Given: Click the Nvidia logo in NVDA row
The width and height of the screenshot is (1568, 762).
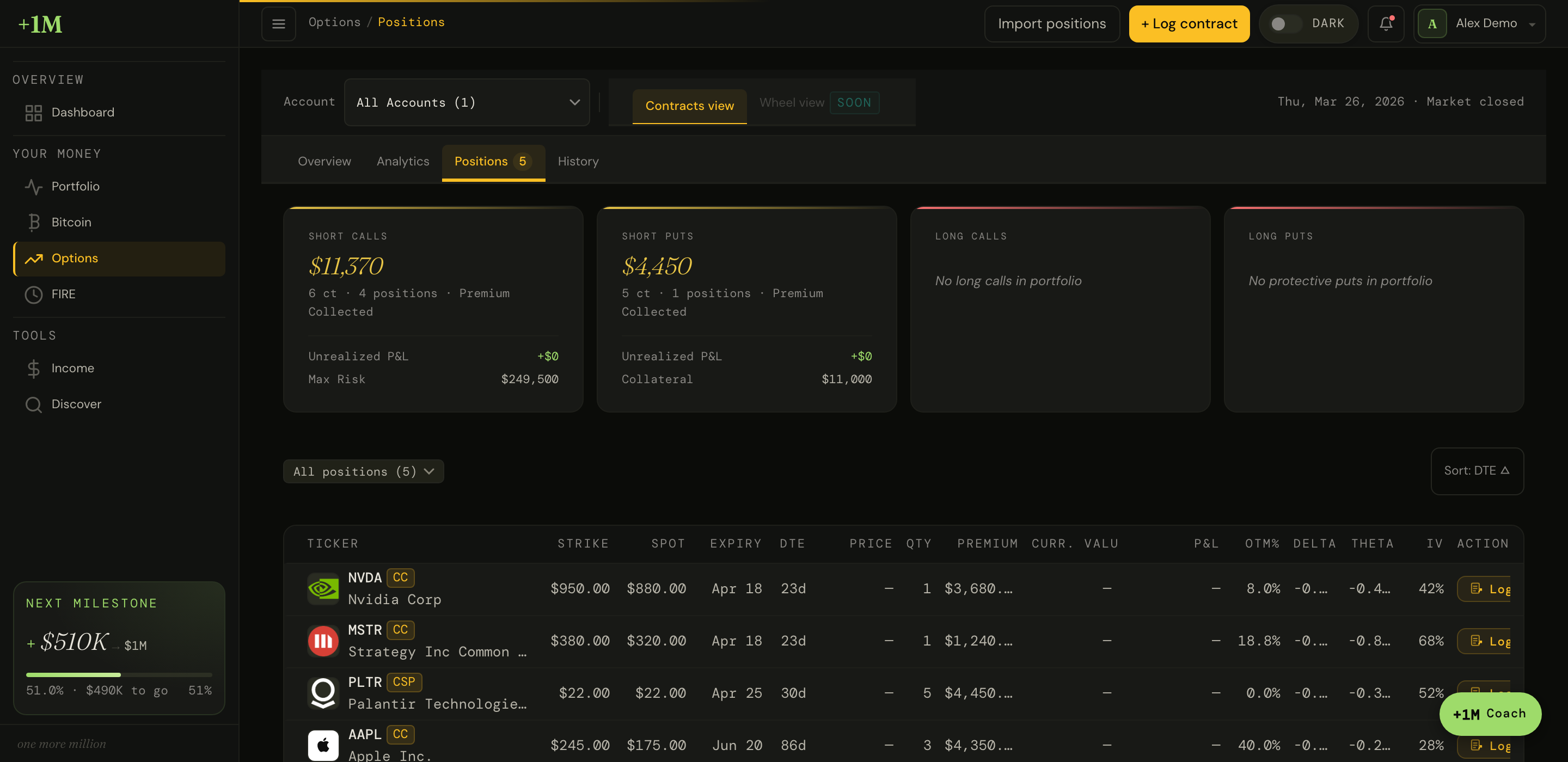Looking at the screenshot, I should [x=323, y=588].
